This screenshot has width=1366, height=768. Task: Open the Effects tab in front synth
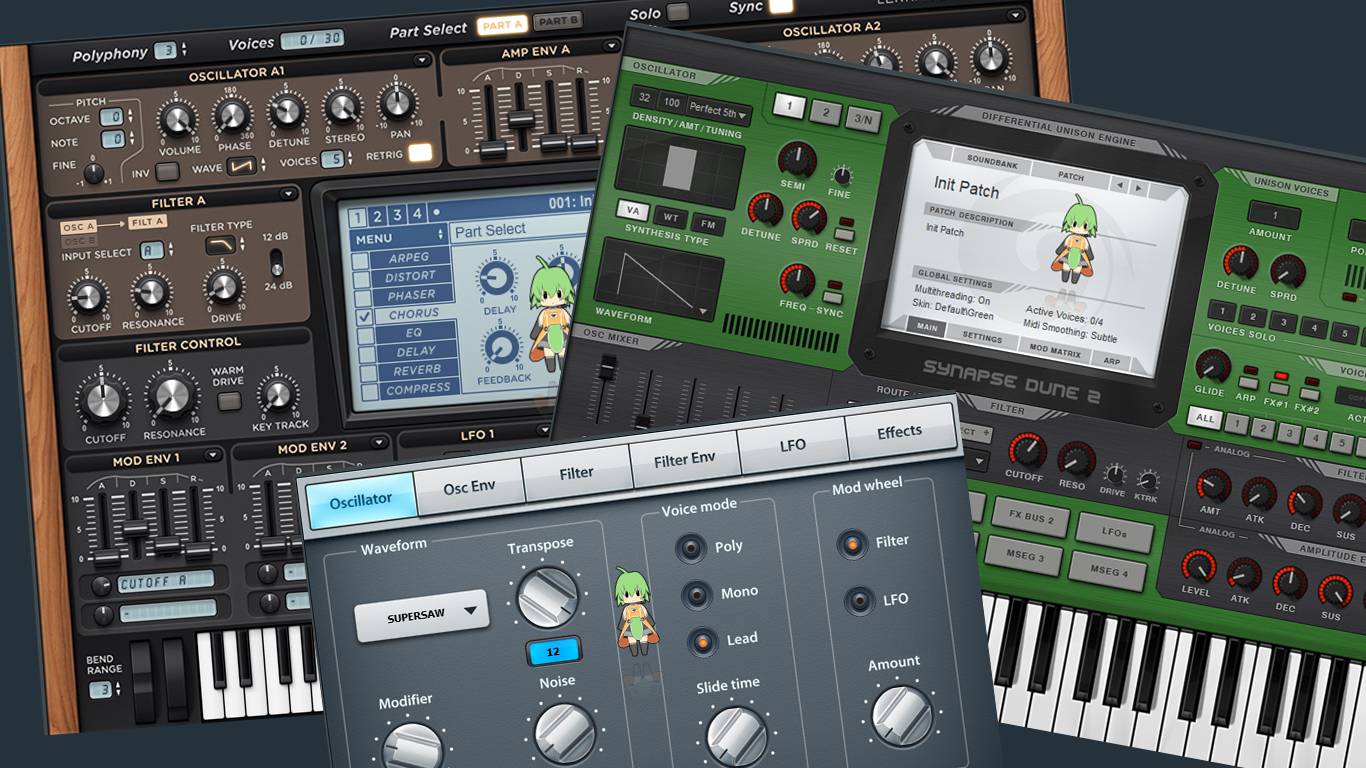click(x=899, y=431)
